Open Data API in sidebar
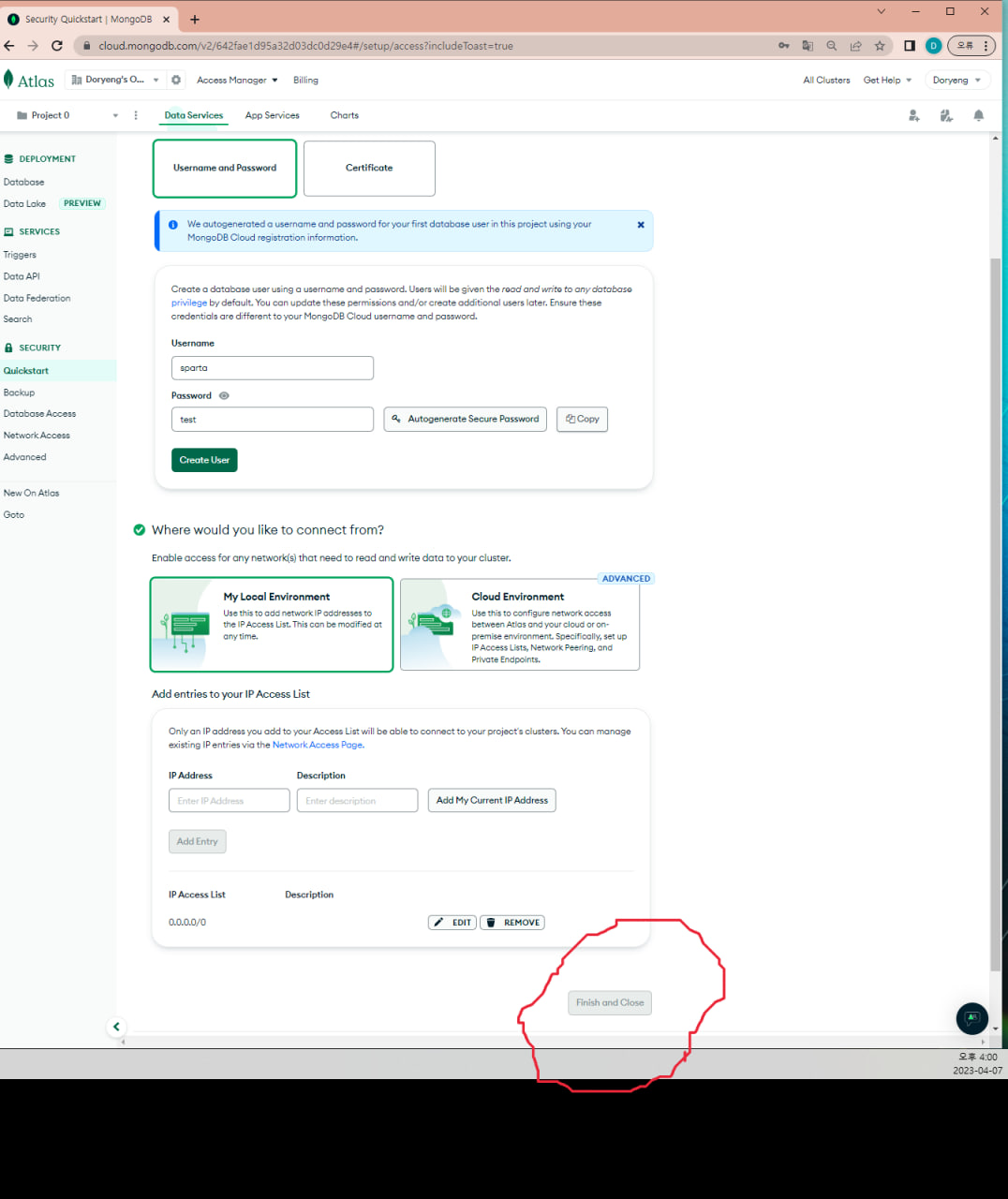 (x=22, y=276)
